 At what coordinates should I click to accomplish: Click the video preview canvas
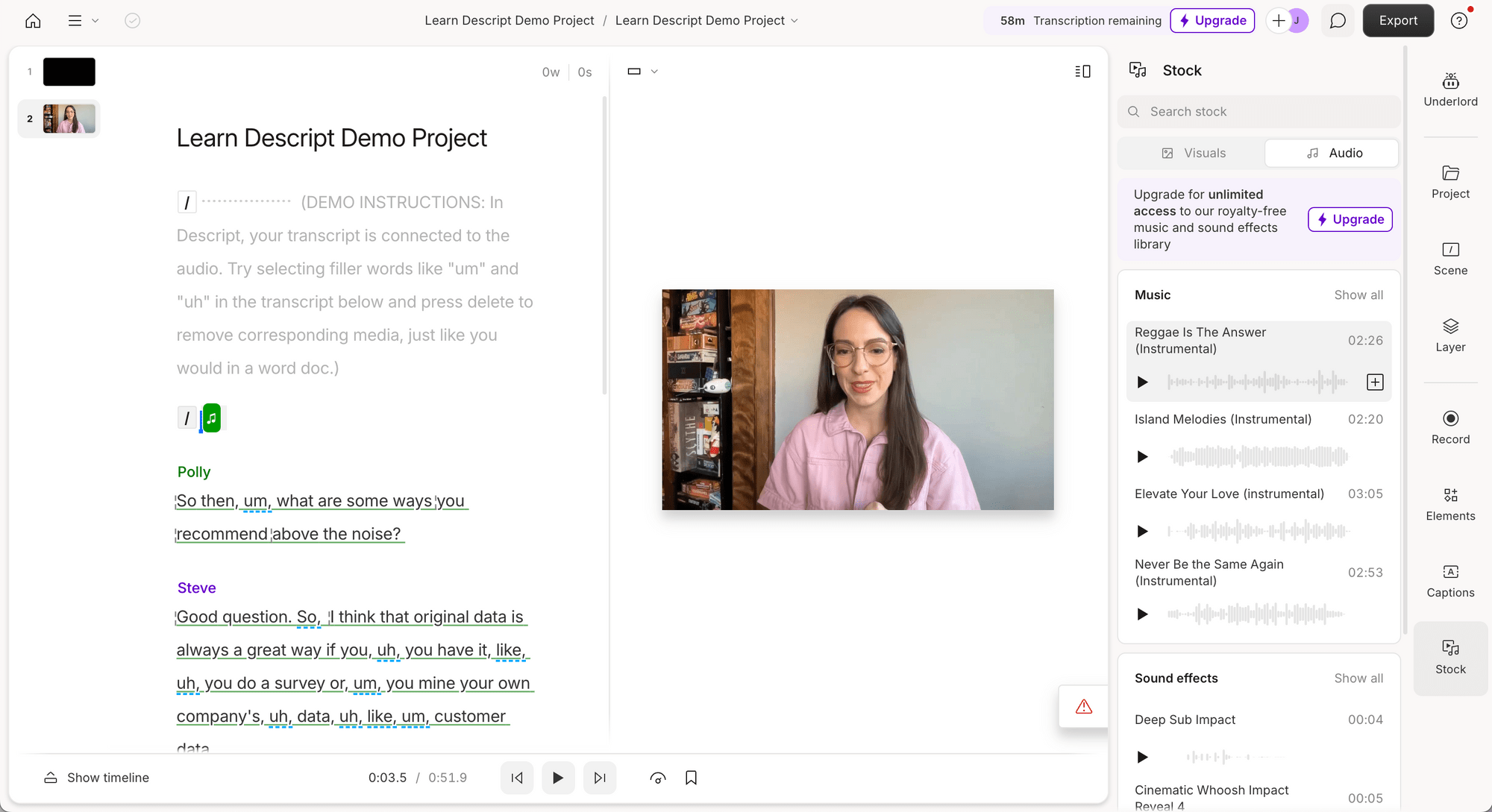pos(857,400)
